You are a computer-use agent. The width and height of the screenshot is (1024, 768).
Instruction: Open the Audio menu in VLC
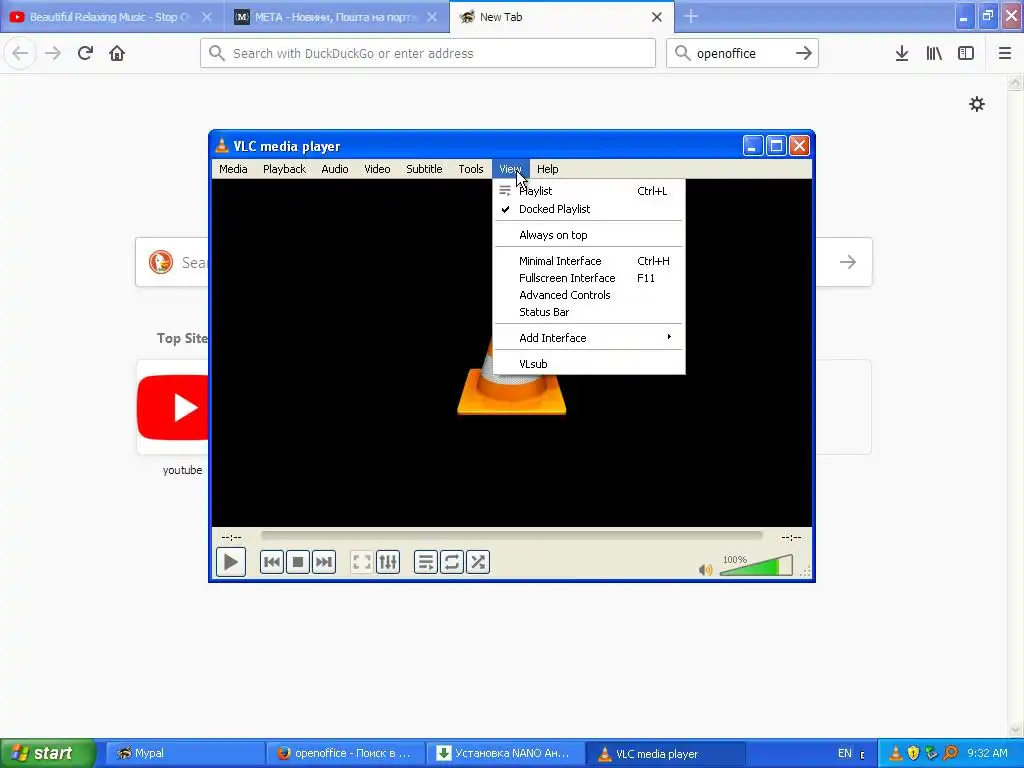[334, 169]
